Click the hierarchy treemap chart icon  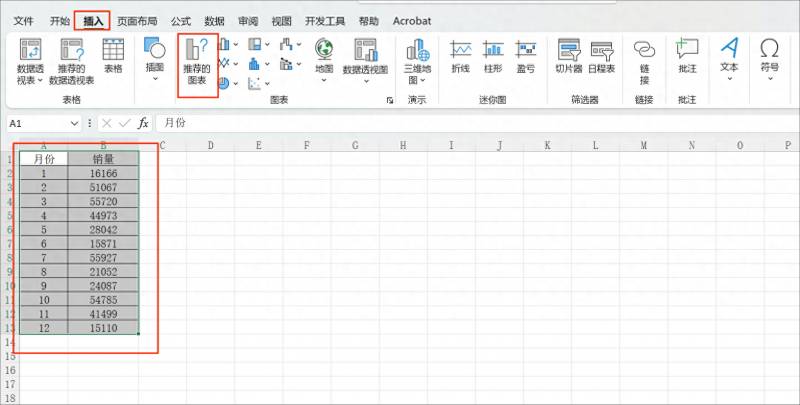255,44
